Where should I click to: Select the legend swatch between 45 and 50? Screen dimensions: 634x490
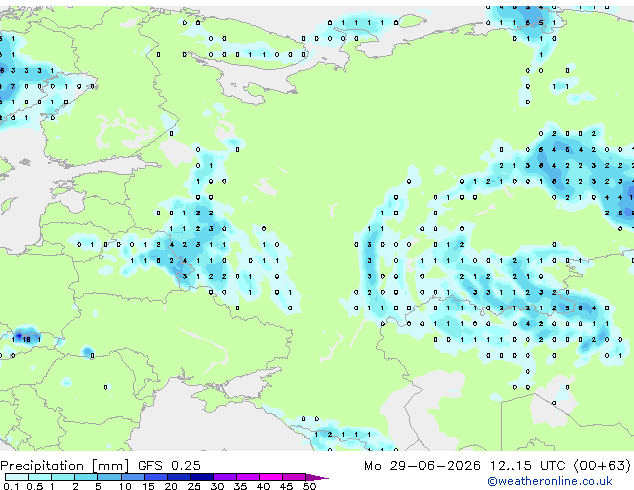click(x=294, y=477)
